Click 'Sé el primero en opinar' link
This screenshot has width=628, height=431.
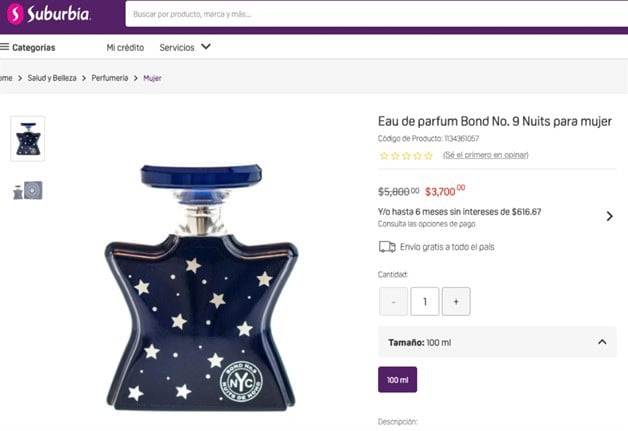click(x=485, y=155)
